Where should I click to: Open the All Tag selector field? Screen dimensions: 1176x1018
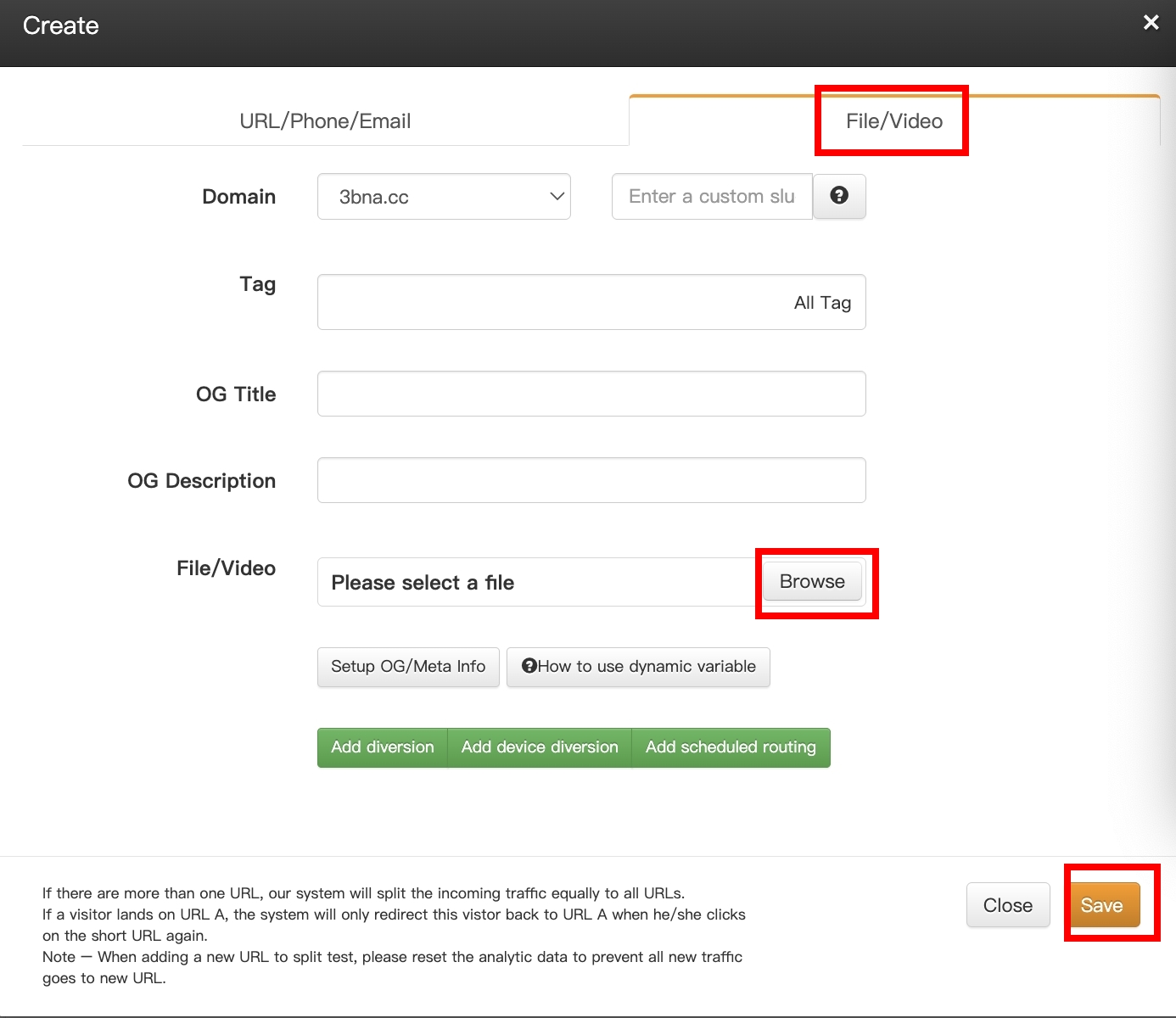[x=591, y=302]
